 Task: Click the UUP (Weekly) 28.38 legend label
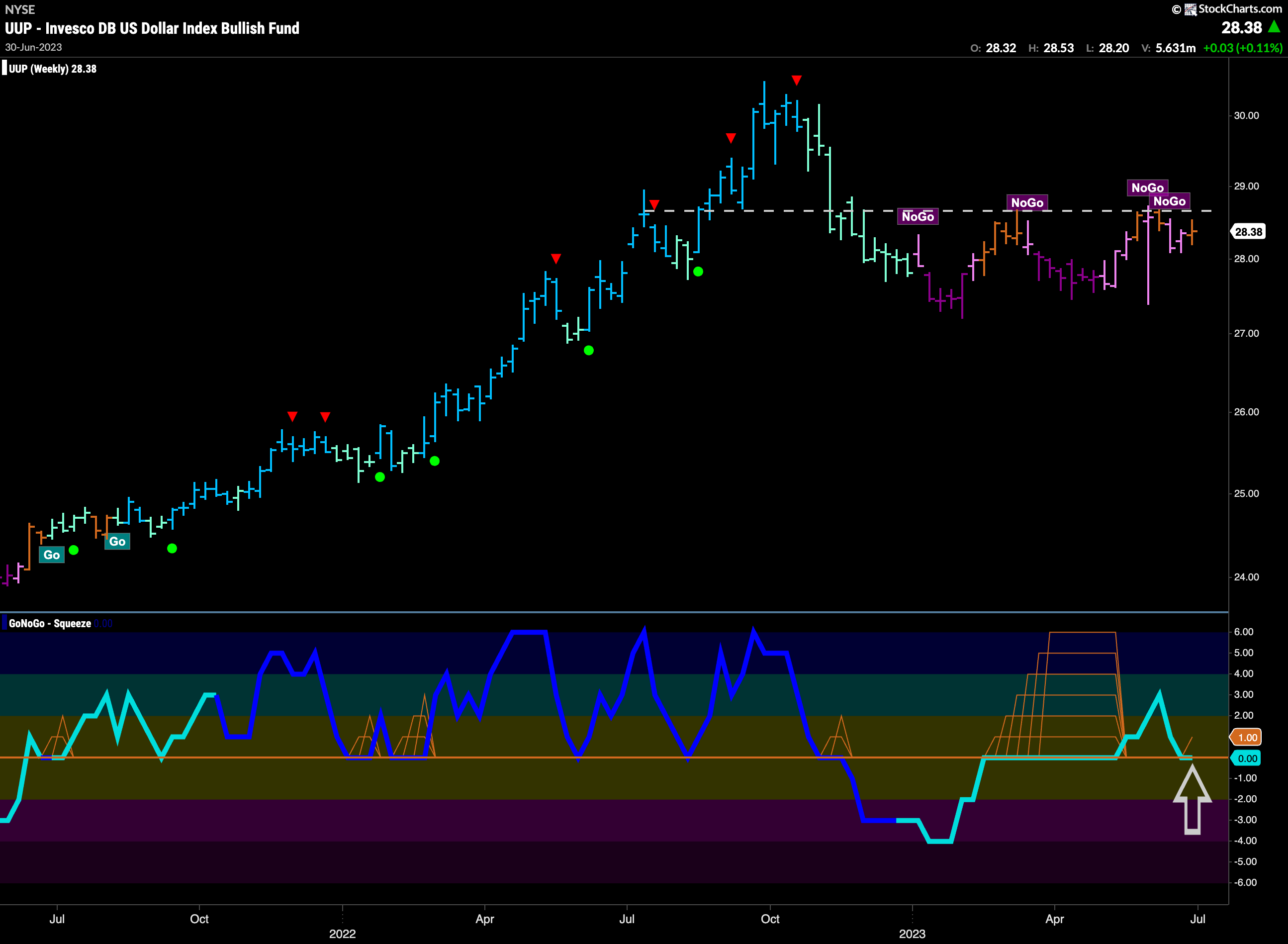(53, 69)
